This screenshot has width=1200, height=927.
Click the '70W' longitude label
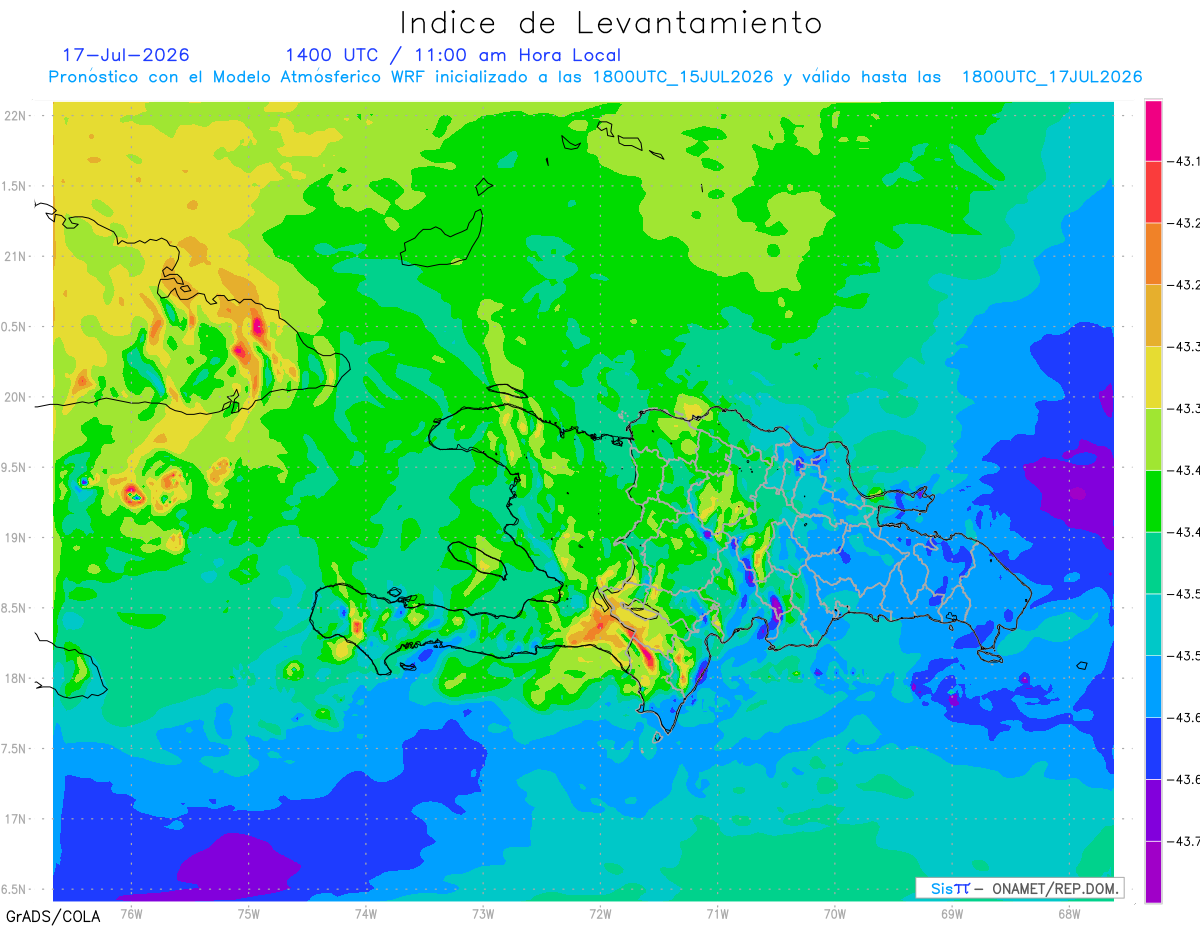coord(834,913)
